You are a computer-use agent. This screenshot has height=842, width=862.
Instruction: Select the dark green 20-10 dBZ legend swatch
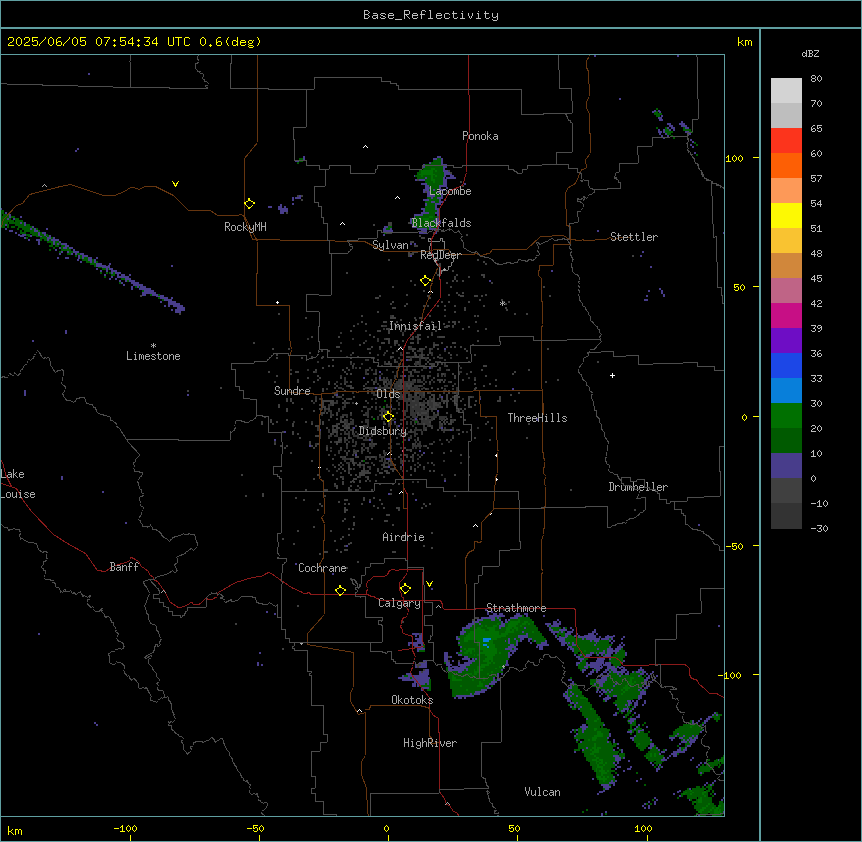tap(786, 441)
